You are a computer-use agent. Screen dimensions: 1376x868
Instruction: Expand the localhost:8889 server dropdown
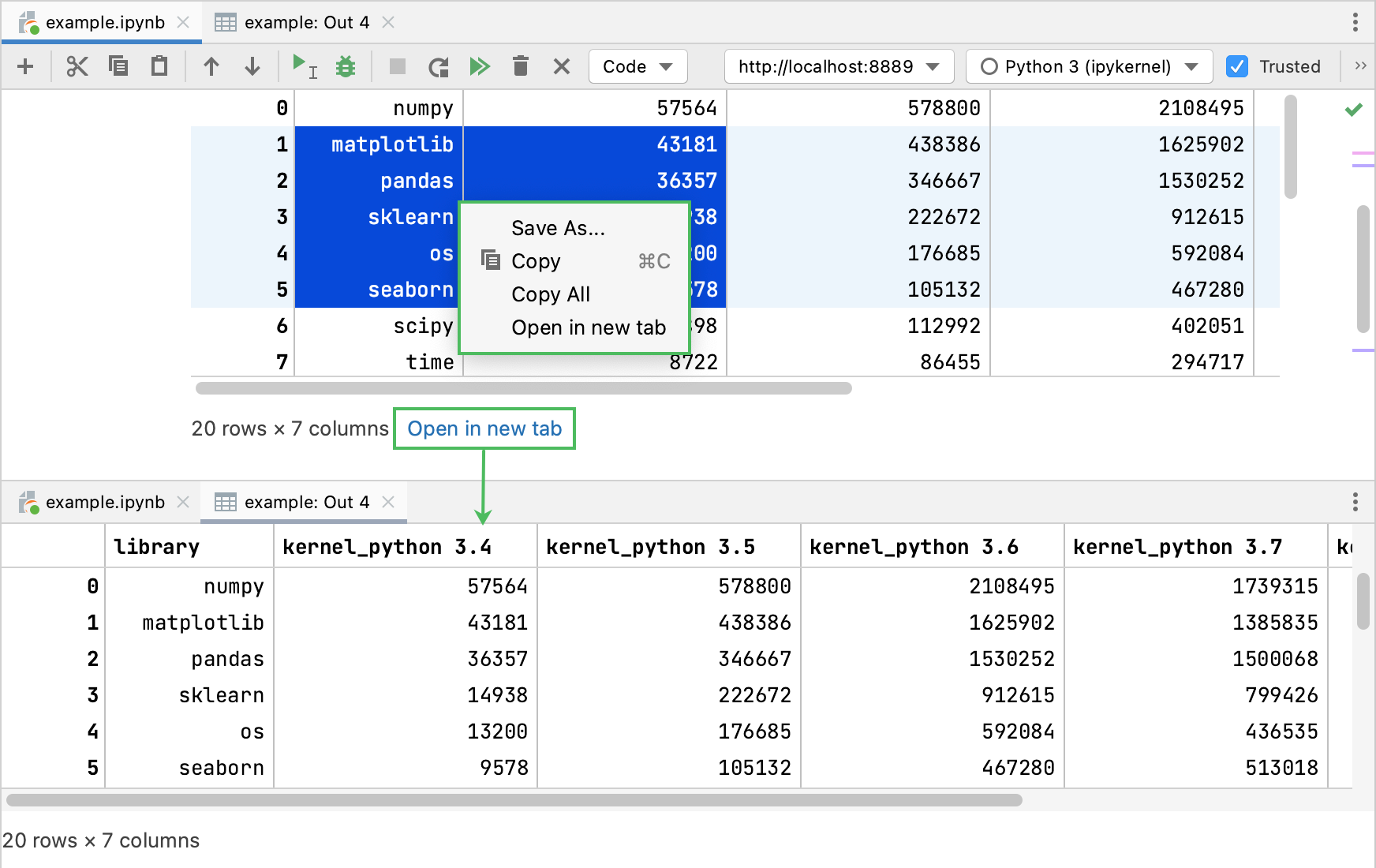point(839,66)
